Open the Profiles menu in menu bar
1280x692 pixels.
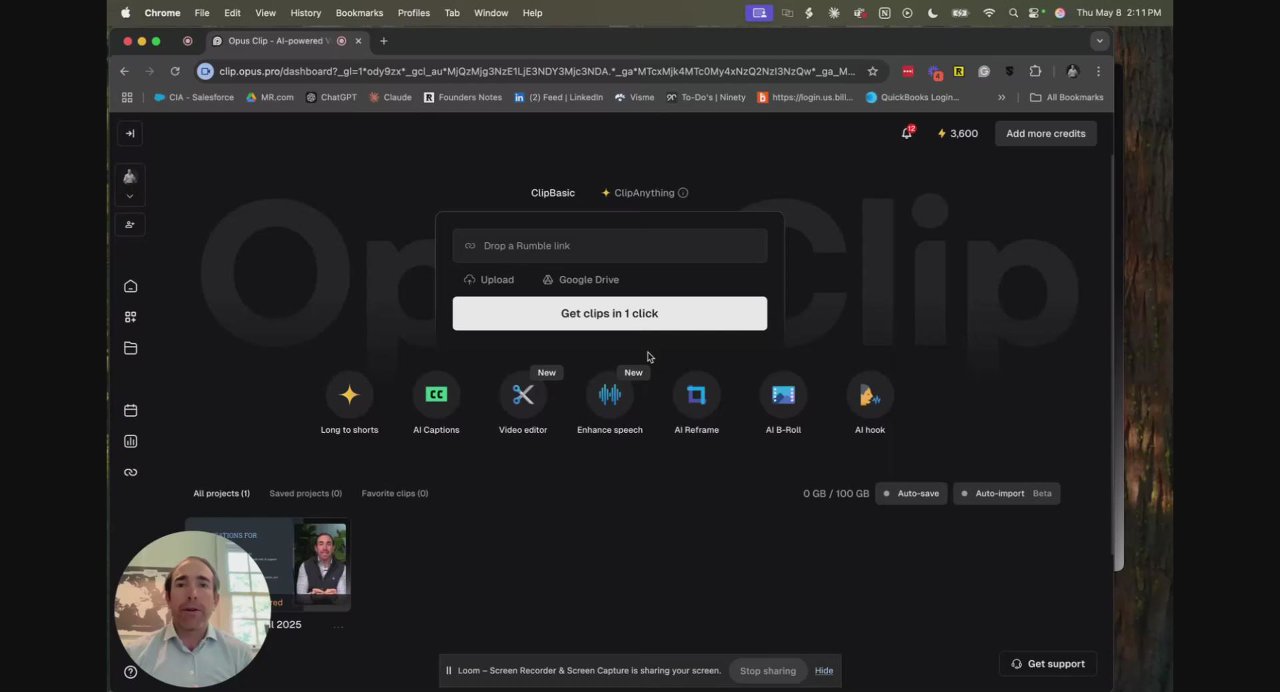click(413, 13)
